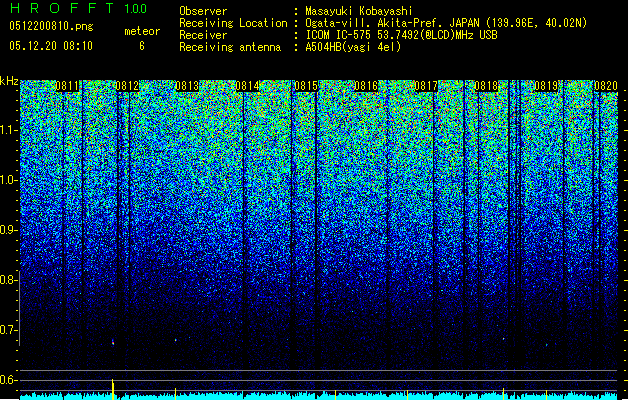Click the 'Receiving antenna' label
The image size is (629, 400).
coord(230,47)
